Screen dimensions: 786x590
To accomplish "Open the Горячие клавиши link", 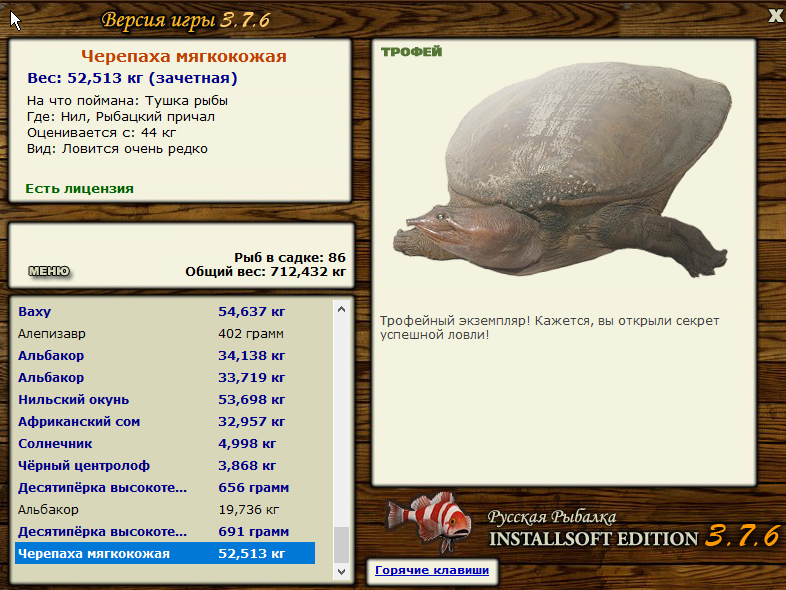I will tap(432, 570).
